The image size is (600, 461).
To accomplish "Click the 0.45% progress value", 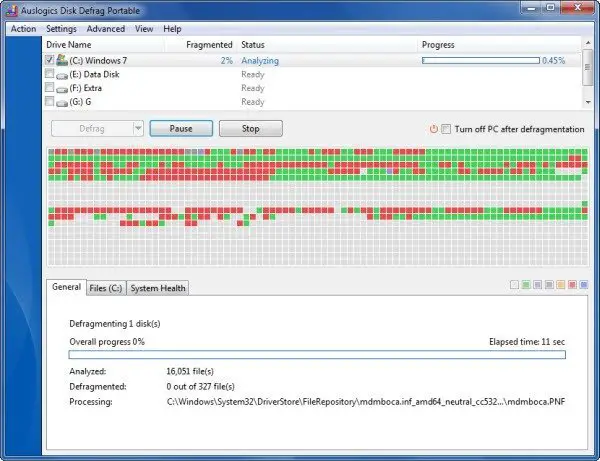I will click(x=554, y=60).
